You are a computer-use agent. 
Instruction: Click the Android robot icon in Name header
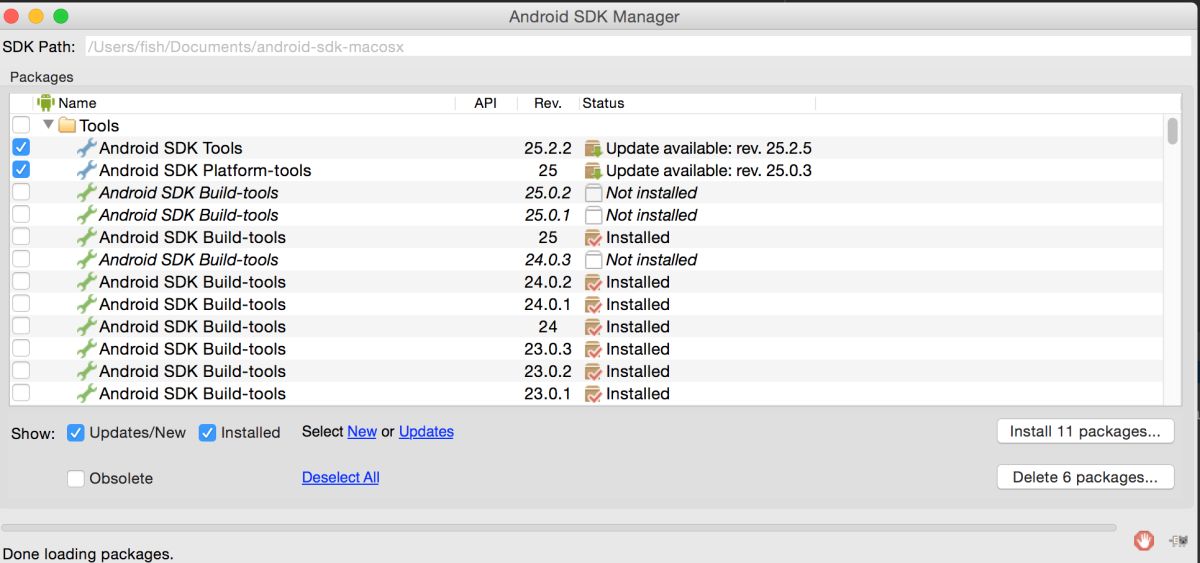pos(46,102)
